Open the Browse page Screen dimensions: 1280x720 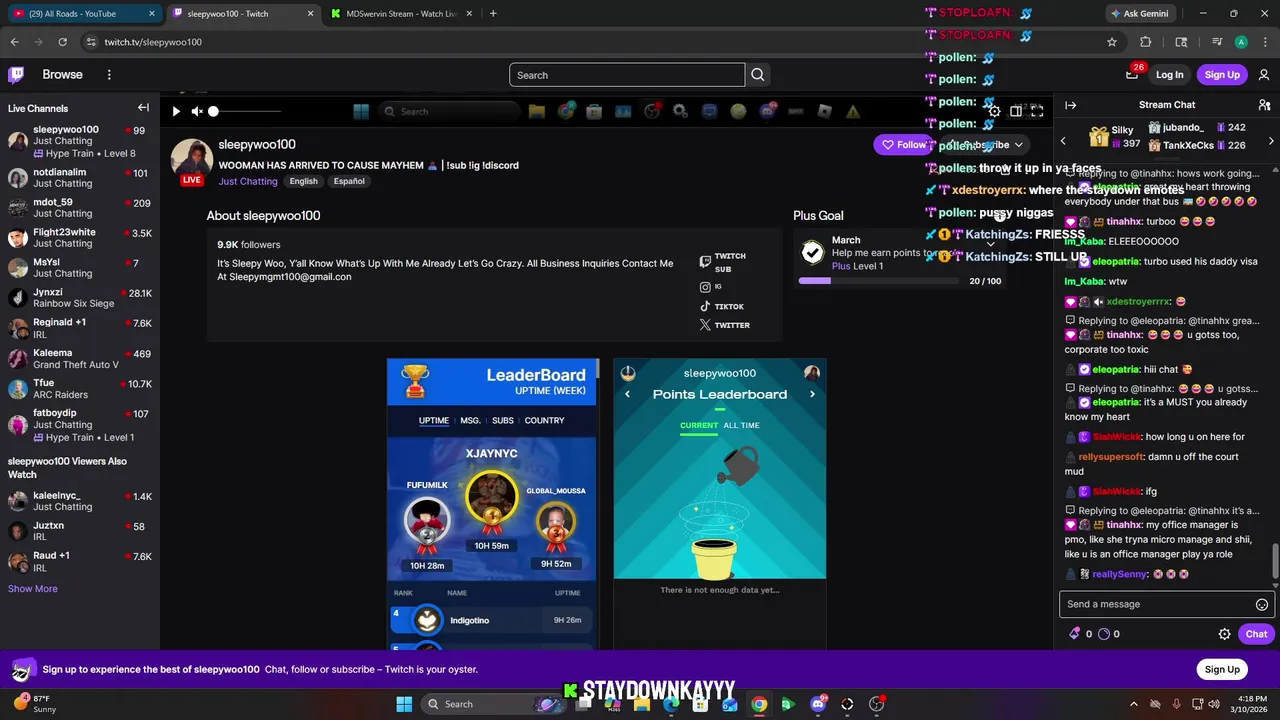62,75
